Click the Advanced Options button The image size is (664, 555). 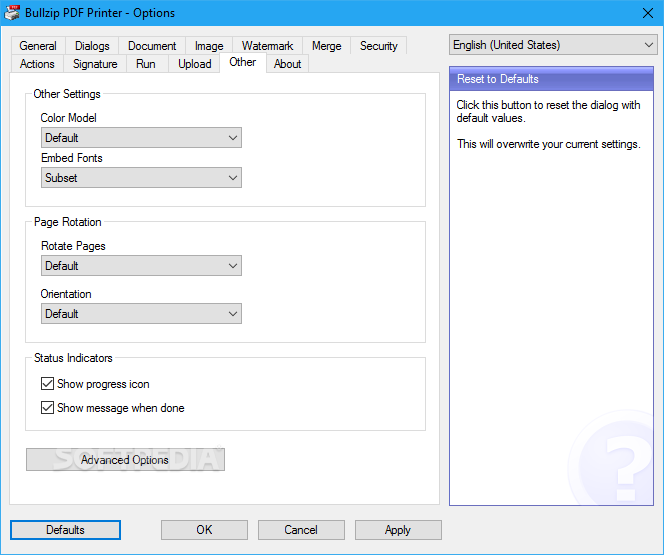coord(125,460)
